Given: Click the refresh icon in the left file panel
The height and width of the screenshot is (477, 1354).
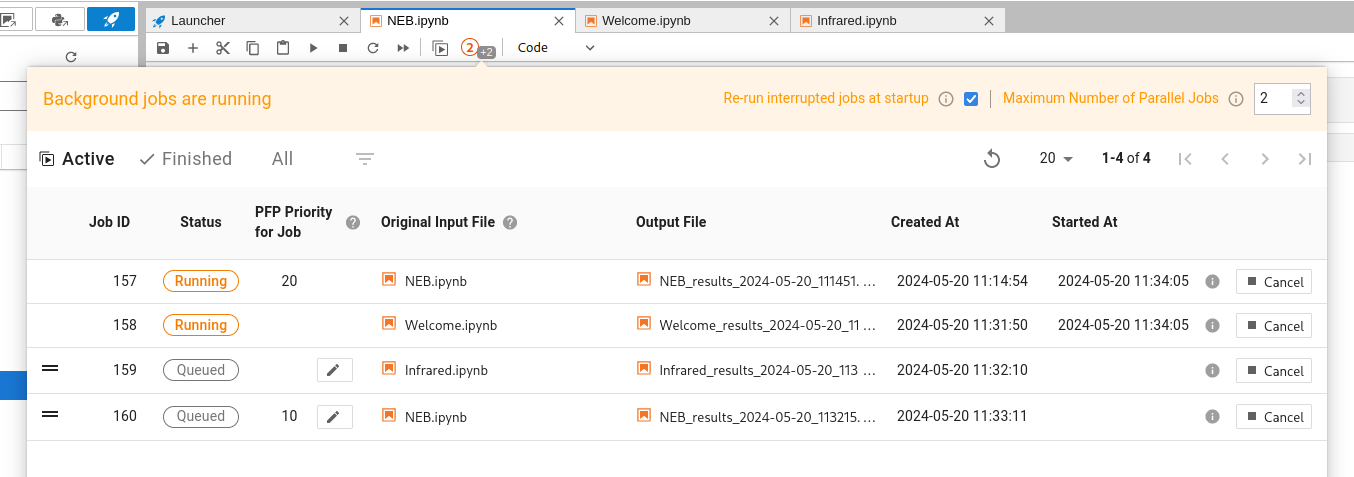Looking at the screenshot, I should pyautogui.click(x=71, y=58).
